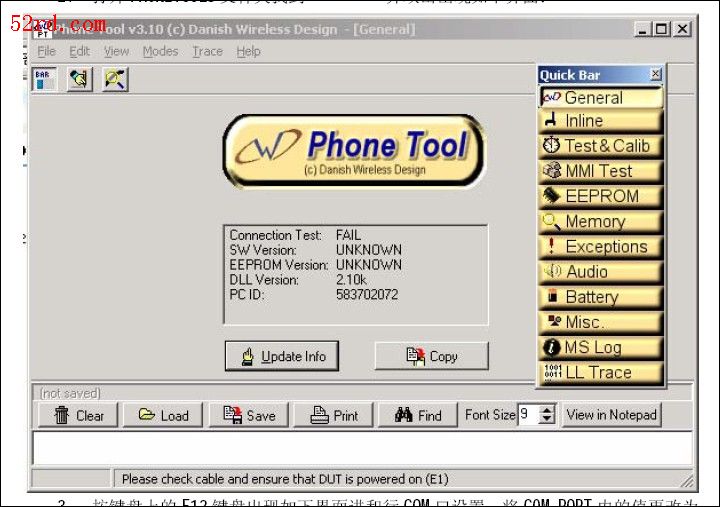Image resolution: width=720 pixels, height=507 pixels.
Task: Open the Trace menu
Action: (x=207, y=51)
